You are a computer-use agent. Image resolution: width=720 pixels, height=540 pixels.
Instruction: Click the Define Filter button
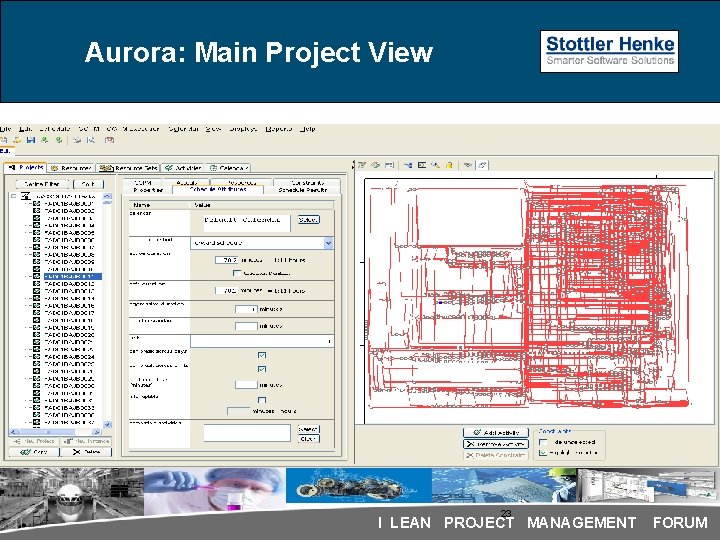pyautogui.click(x=42, y=184)
